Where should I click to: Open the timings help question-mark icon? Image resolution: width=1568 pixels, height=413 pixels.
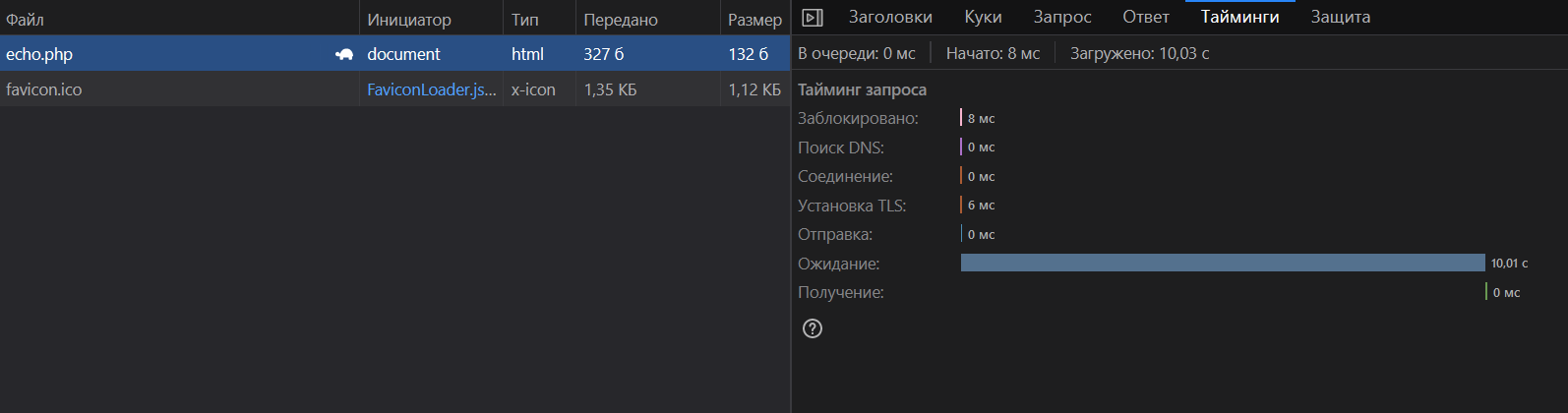(x=813, y=328)
